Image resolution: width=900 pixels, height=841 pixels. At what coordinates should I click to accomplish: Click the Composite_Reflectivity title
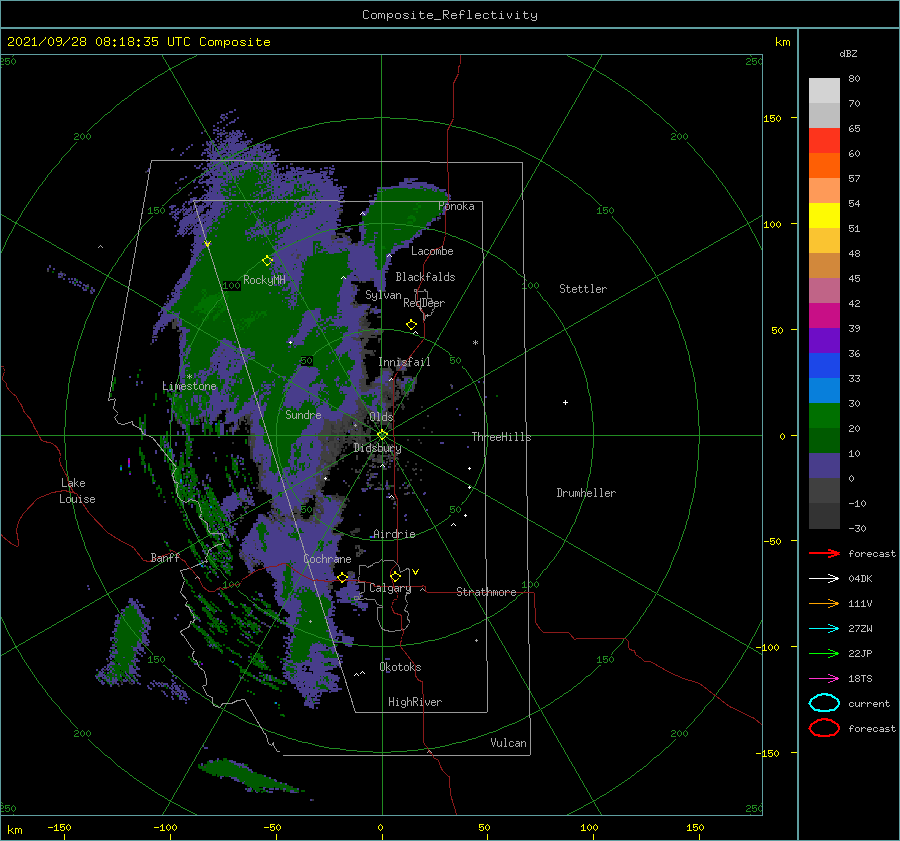[450, 15]
